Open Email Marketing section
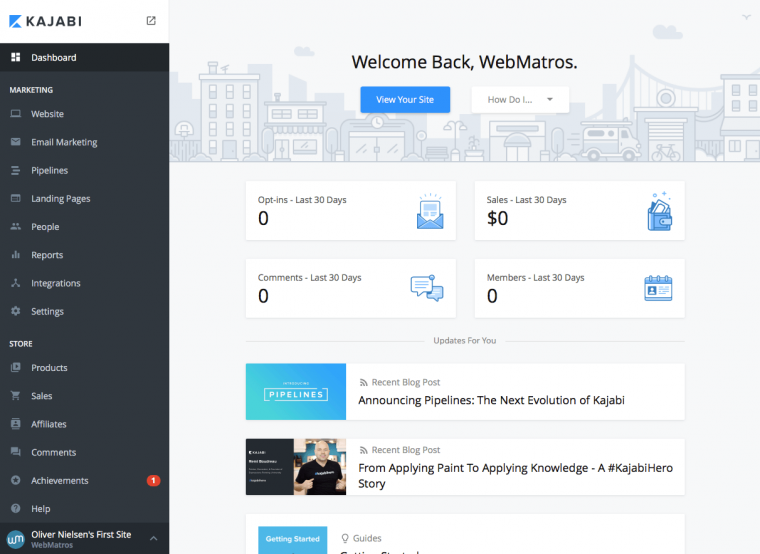The height and width of the screenshot is (554, 760). (84, 142)
